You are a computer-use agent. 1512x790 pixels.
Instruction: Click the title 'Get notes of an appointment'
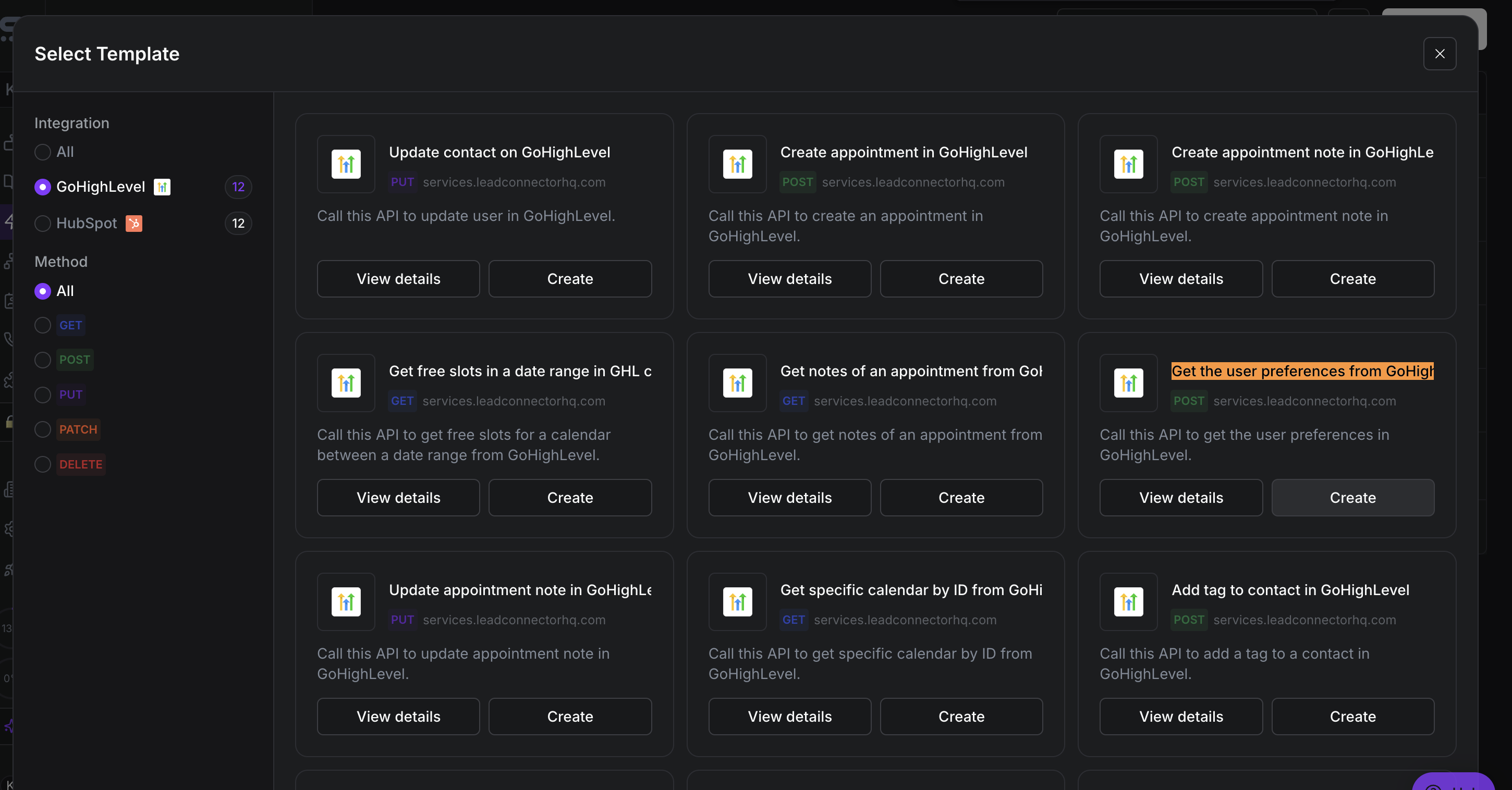click(x=911, y=371)
